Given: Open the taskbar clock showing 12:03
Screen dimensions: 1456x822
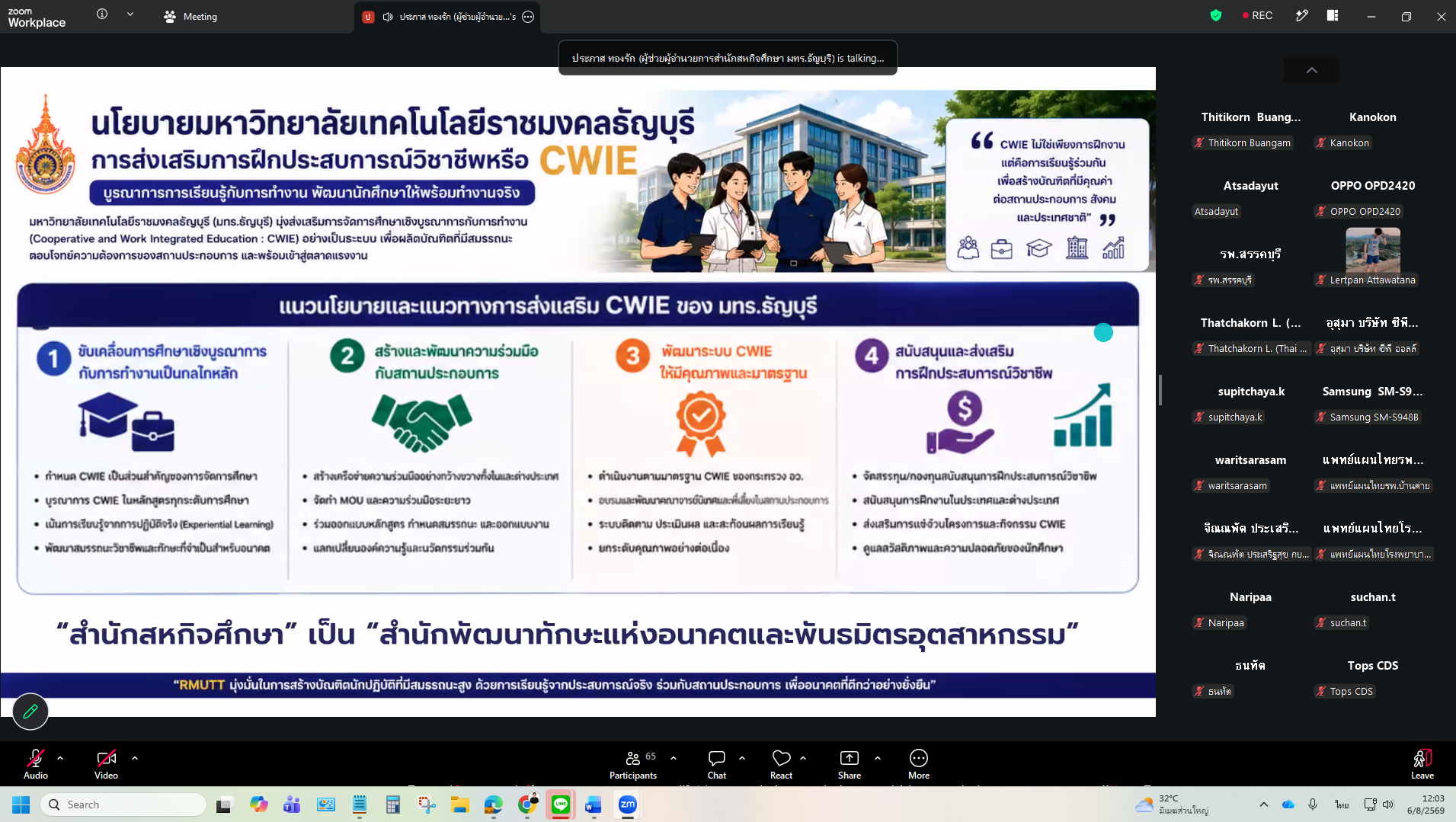Looking at the screenshot, I should [1426, 804].
